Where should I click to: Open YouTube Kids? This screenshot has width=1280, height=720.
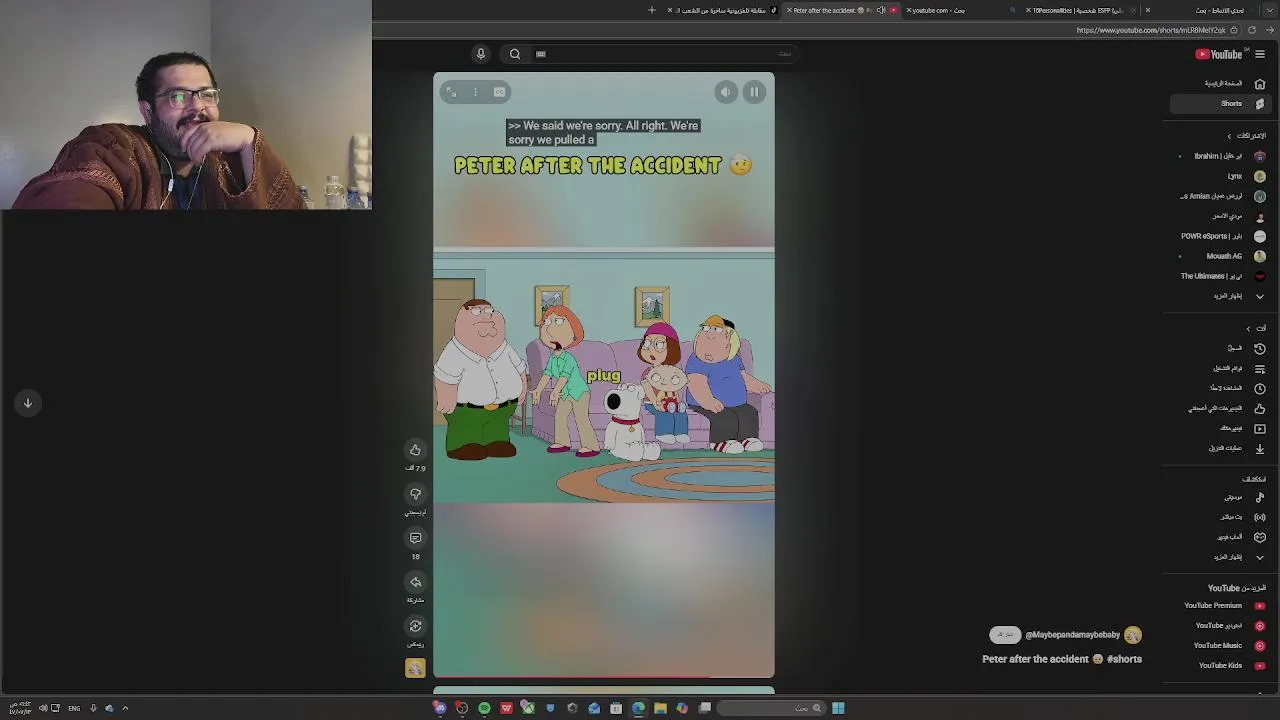click(1221, 666)
